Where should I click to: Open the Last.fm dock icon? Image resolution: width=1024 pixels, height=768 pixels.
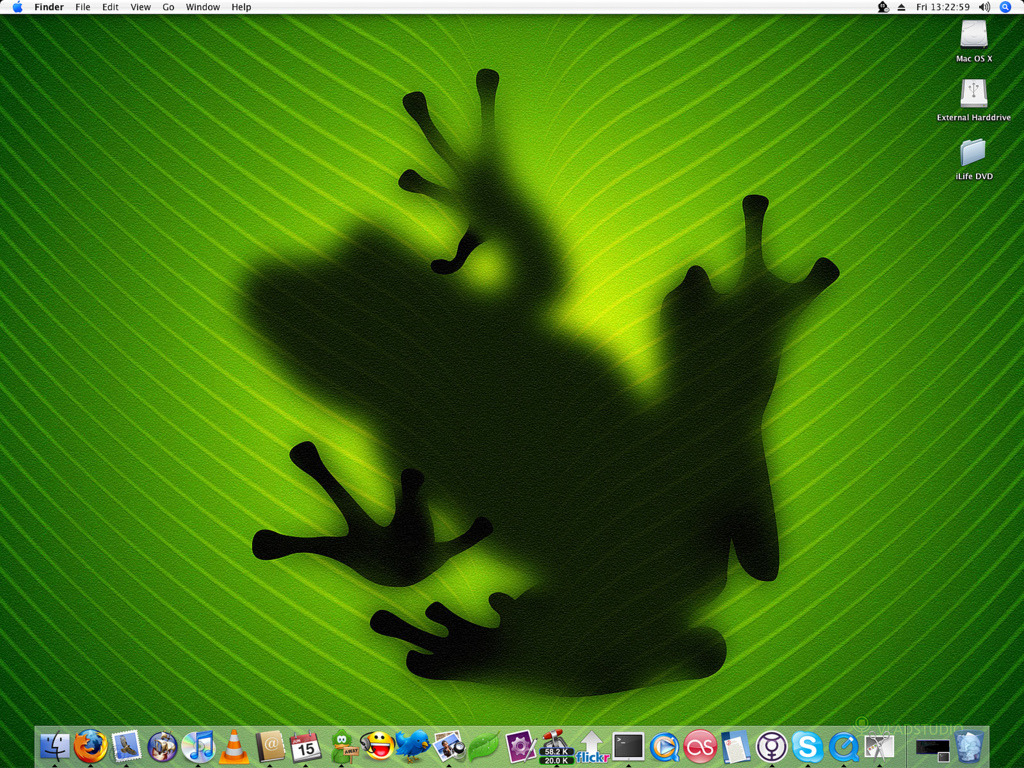click(x=700, y=746)
